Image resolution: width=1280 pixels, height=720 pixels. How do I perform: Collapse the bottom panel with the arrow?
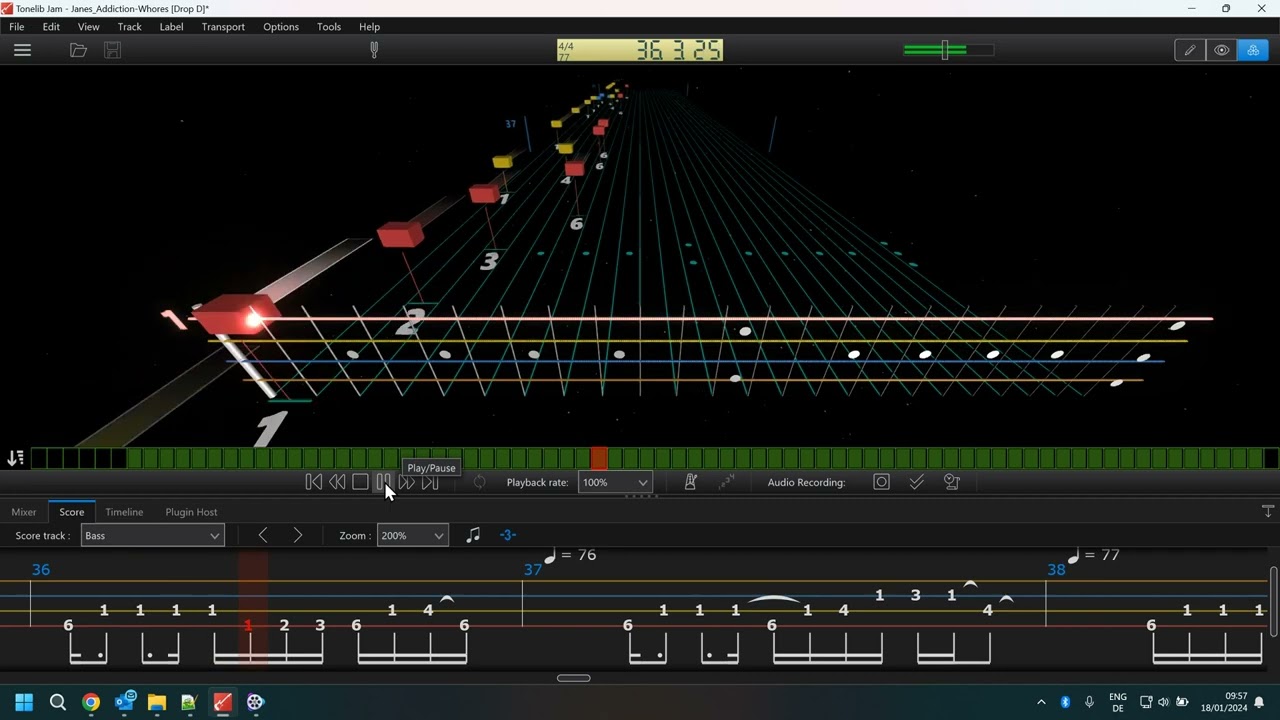point(1268,511)
